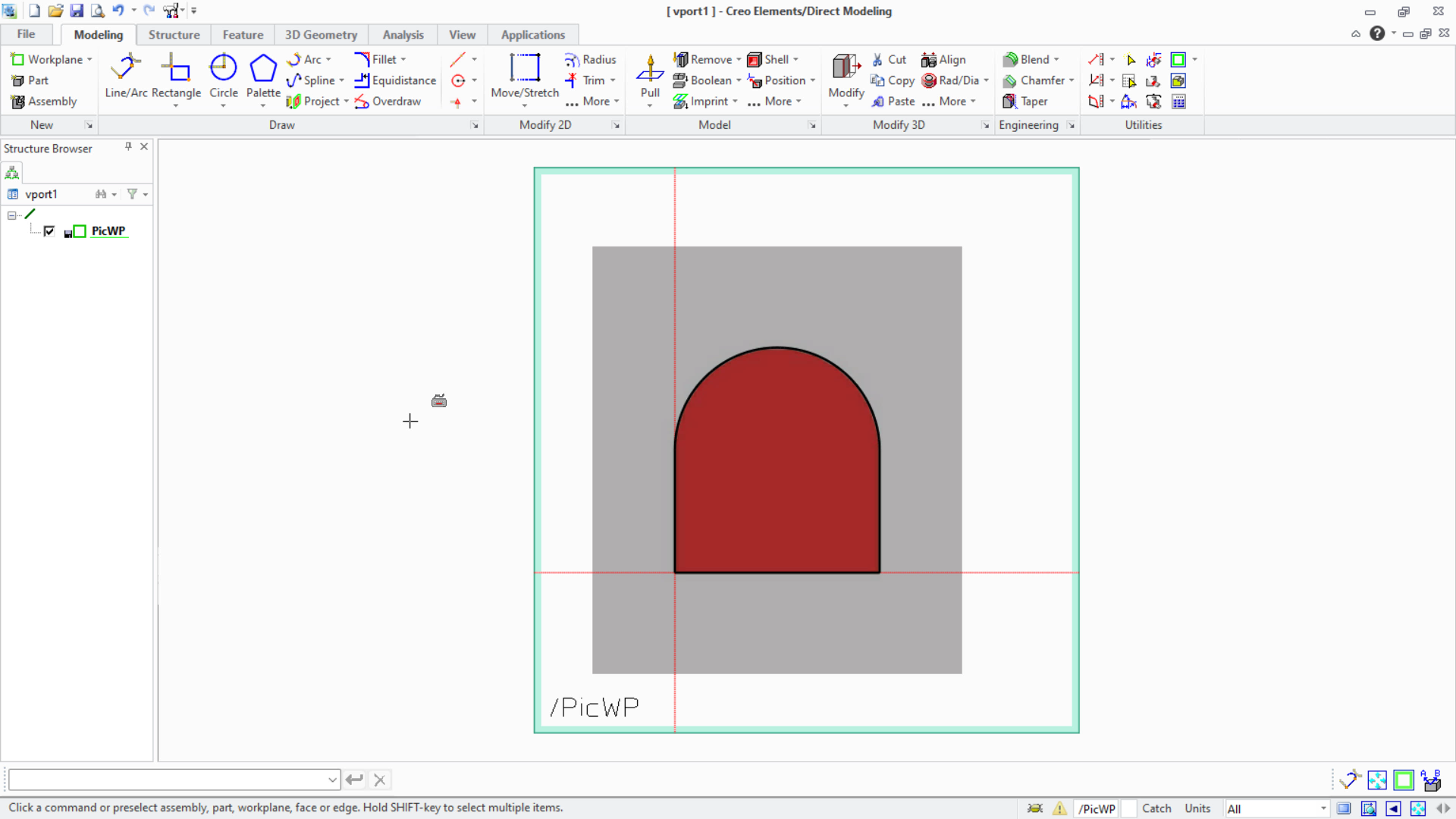Select the Rectangle drawing tool
The width and height of the screenshot is (1456, 819).
pyautogui.click(x=176, y=76)
